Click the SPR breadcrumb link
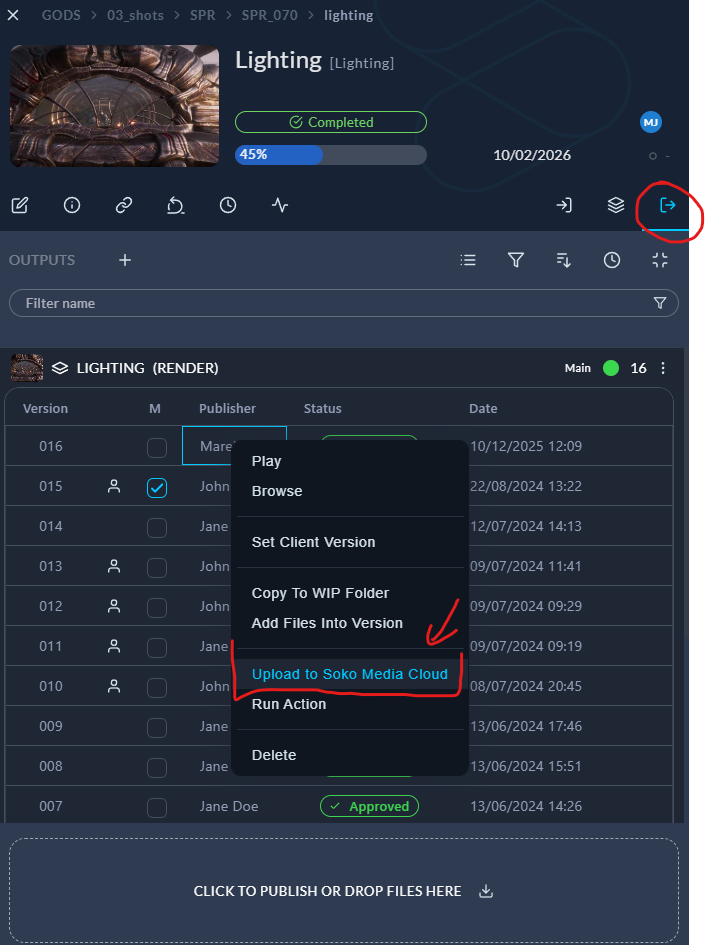This screenshot has width=705, height=945. pos(202,15)
